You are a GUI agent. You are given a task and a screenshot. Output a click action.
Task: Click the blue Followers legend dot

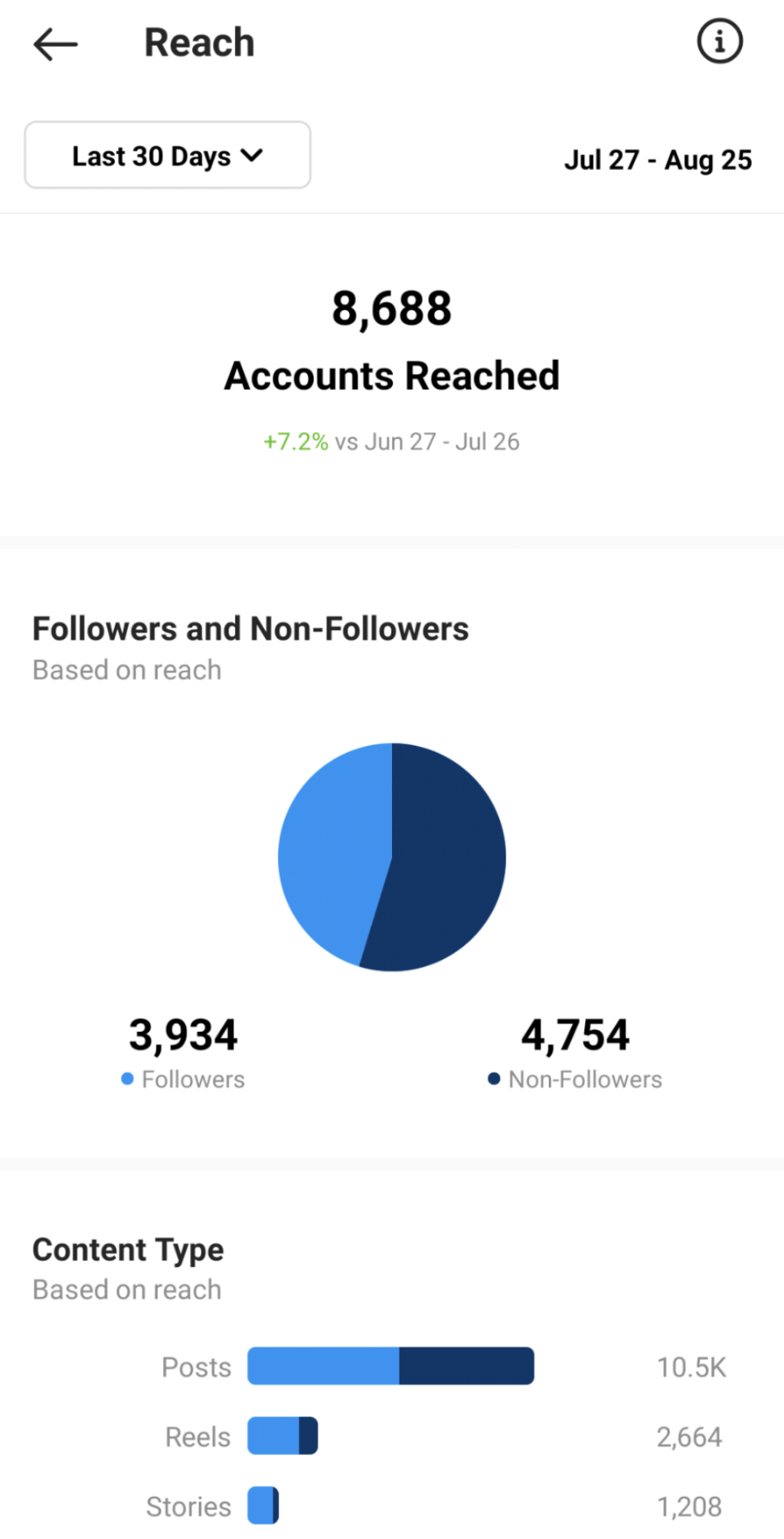pyautogui.click(x=128, y=1078)
